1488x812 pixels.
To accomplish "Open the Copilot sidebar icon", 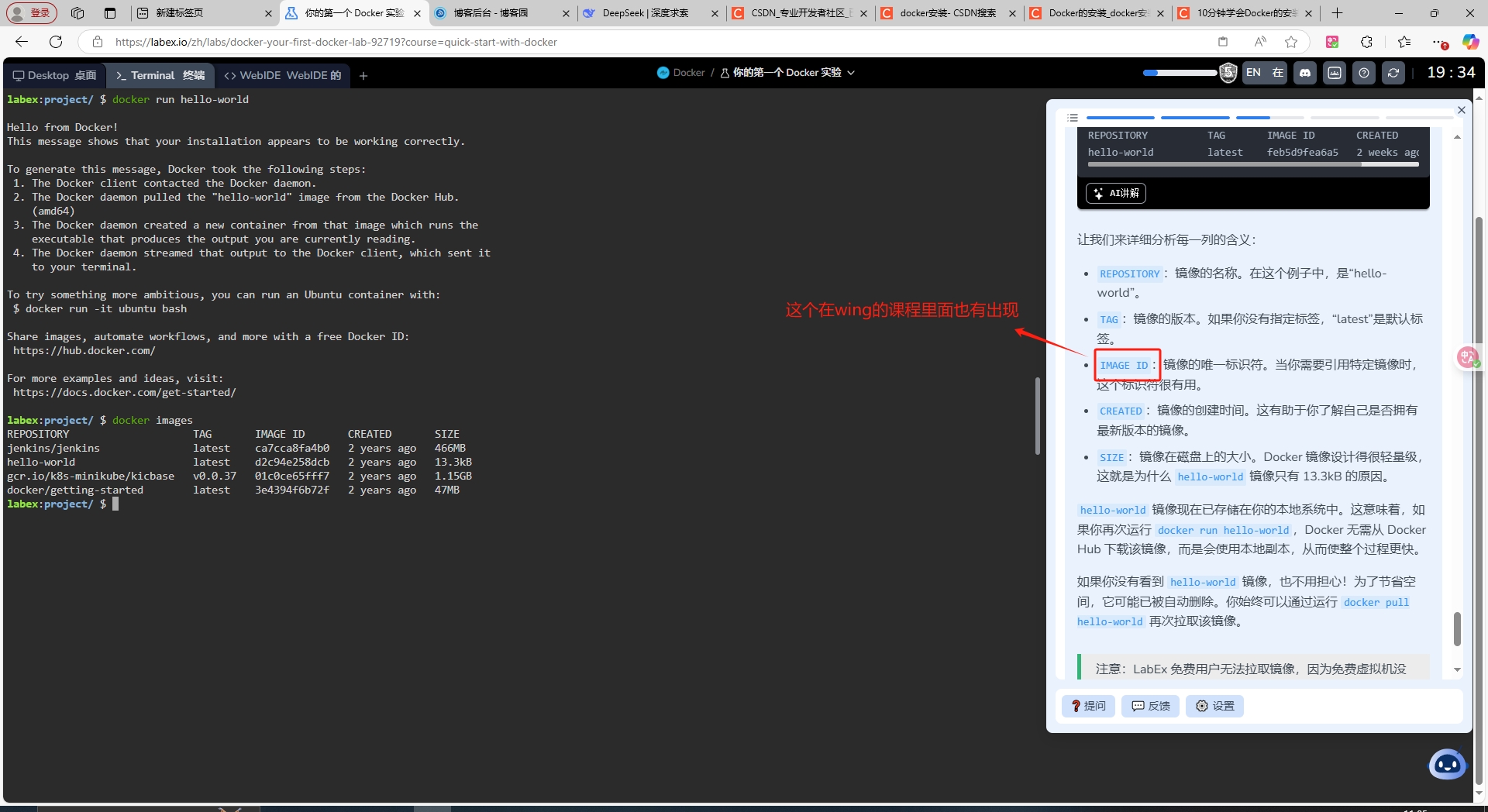I will pyautogui.click(x=1470, y=42).
